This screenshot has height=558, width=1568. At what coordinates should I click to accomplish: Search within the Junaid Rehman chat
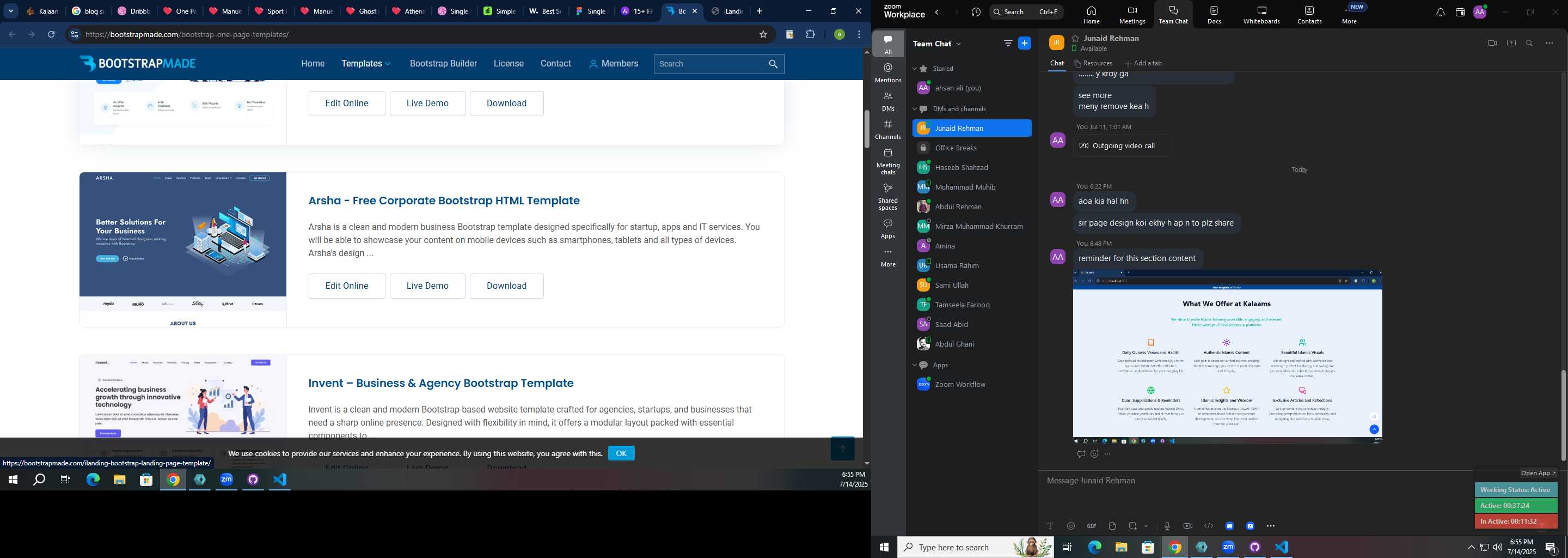point(1530,43)
